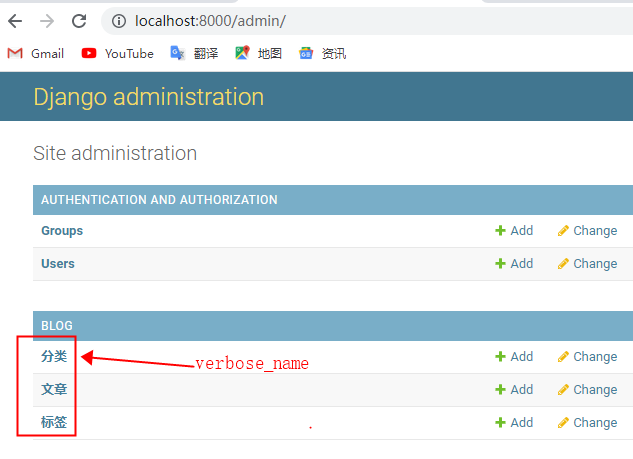Click the Django administration title link
The height and width of the screenshot is (459, 633).
pyautogui.click(x=149, y=97)
